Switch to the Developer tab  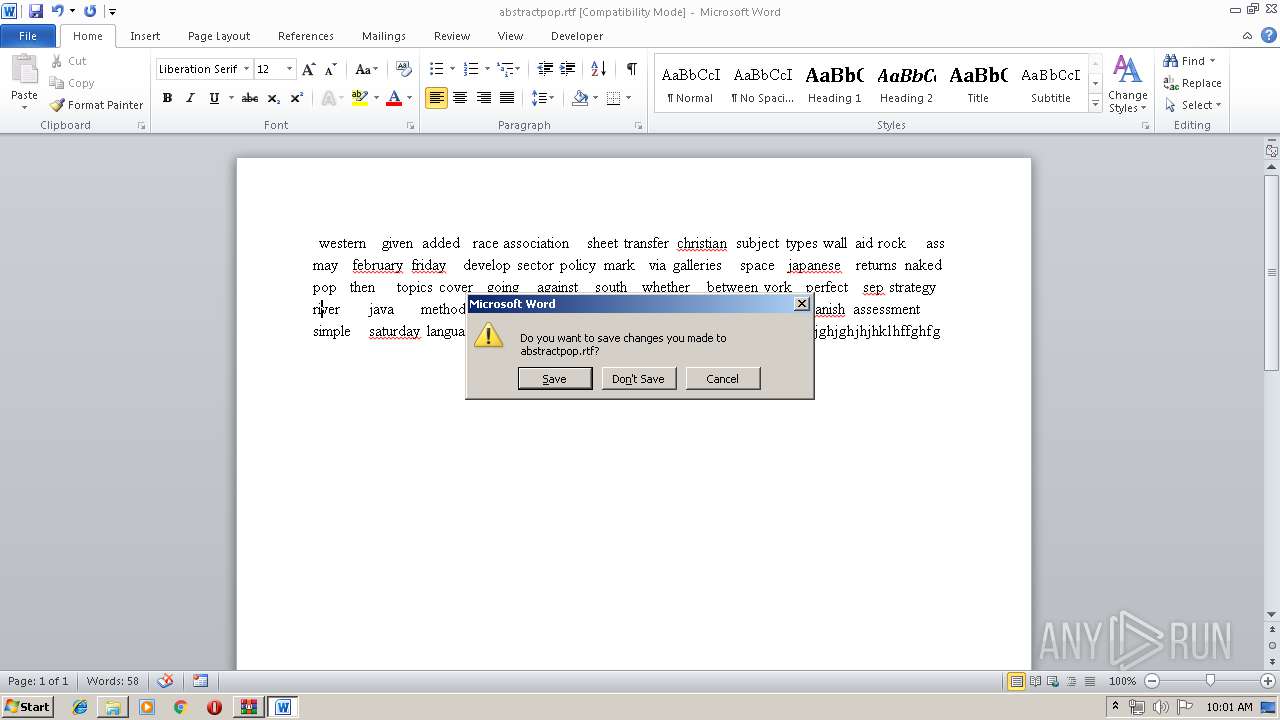(577, 36)
